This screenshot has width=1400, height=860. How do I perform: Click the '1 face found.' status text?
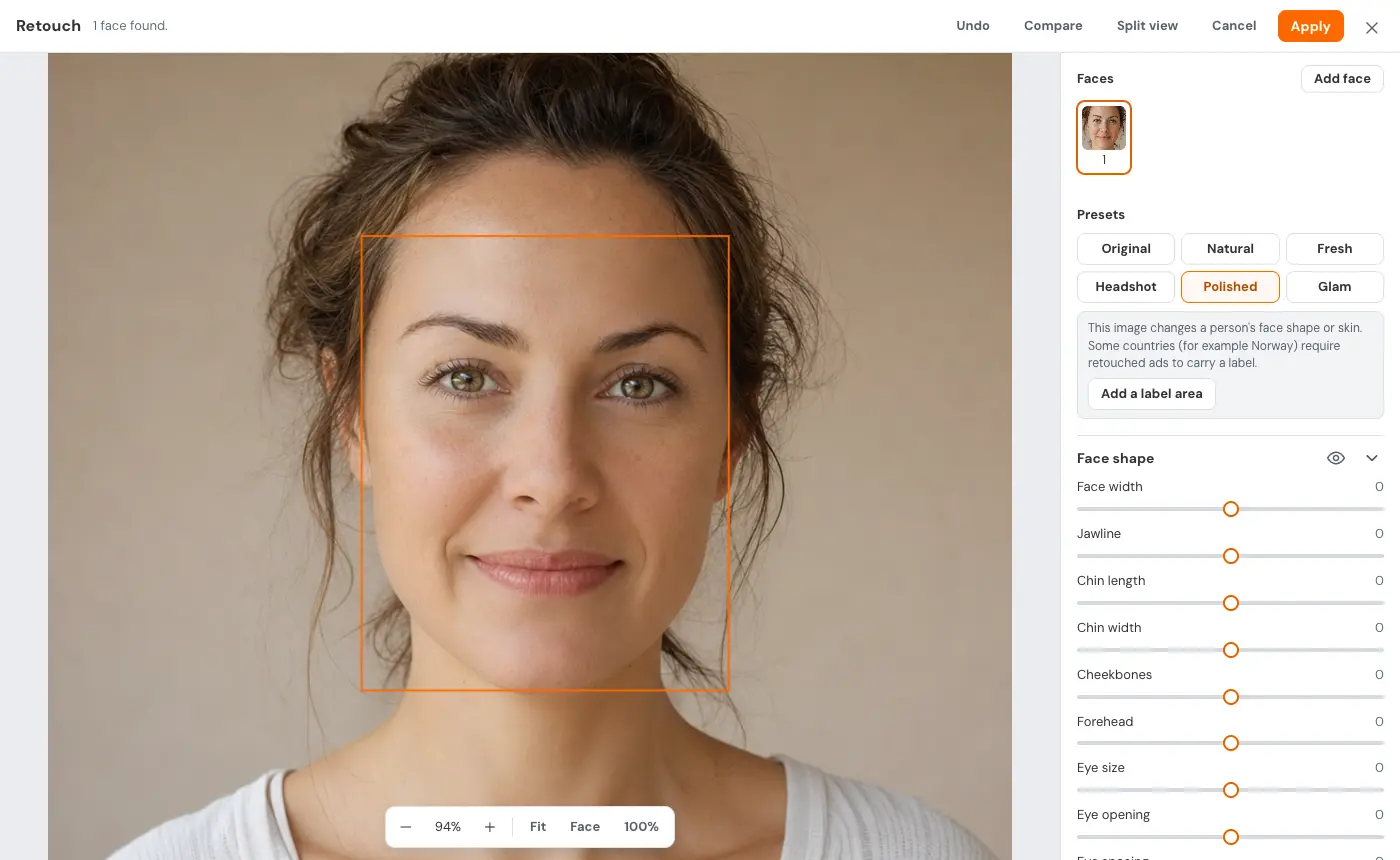tap(130, 26)
